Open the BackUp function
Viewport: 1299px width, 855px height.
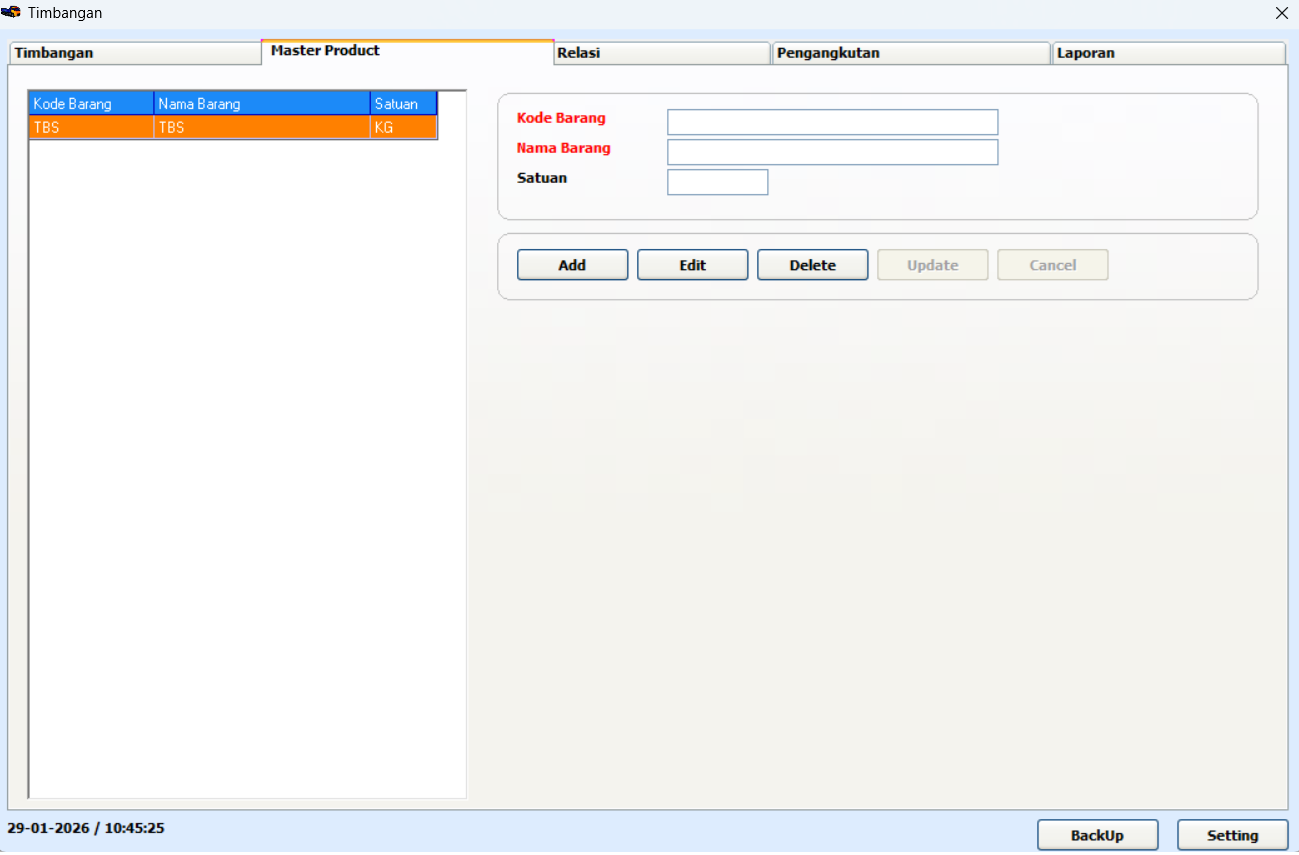point(1097,835)
